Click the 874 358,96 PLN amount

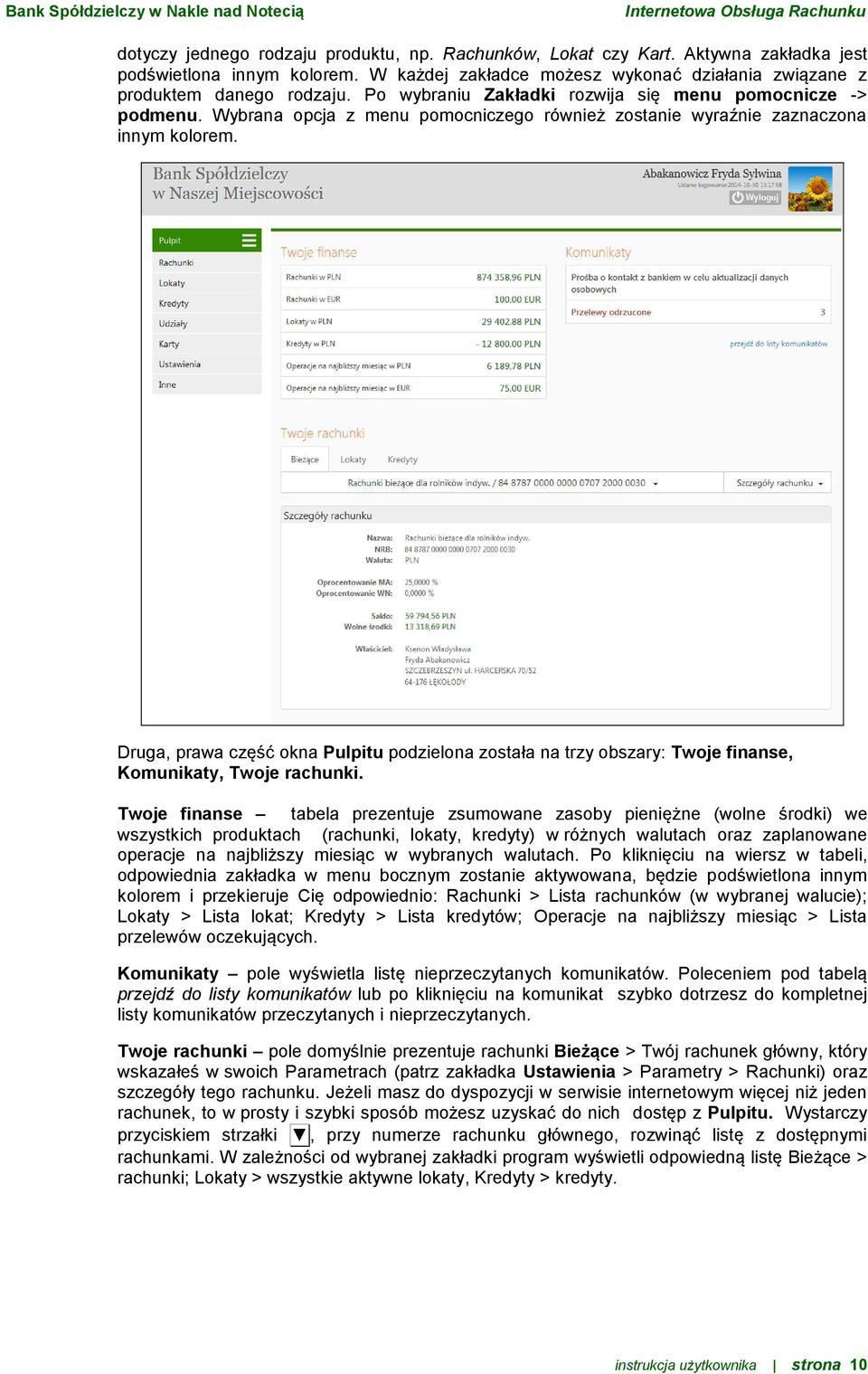click(x=508, y=278)
